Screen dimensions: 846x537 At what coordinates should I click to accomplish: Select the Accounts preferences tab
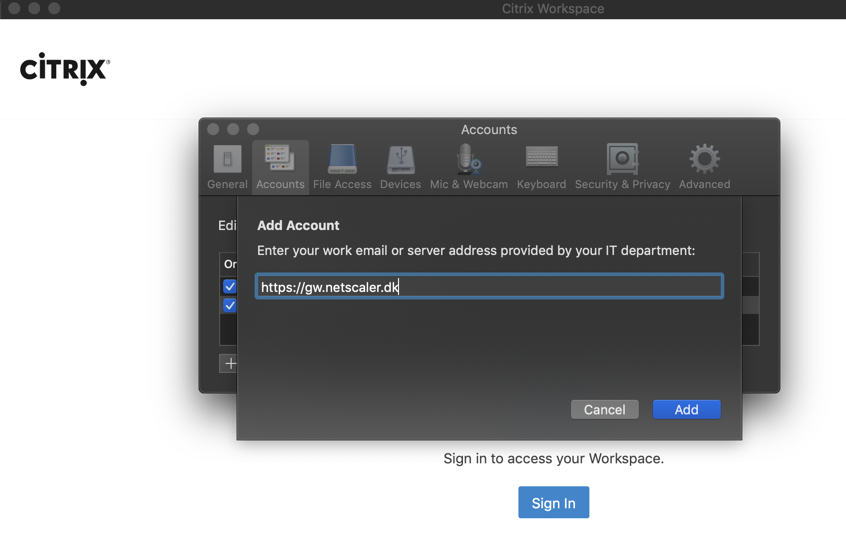click(280, 167)
